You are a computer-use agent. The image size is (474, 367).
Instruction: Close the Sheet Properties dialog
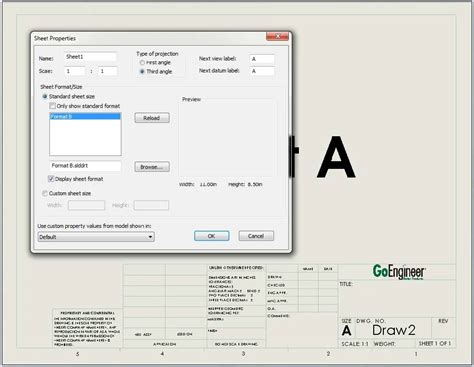click(x=277, y=36)
